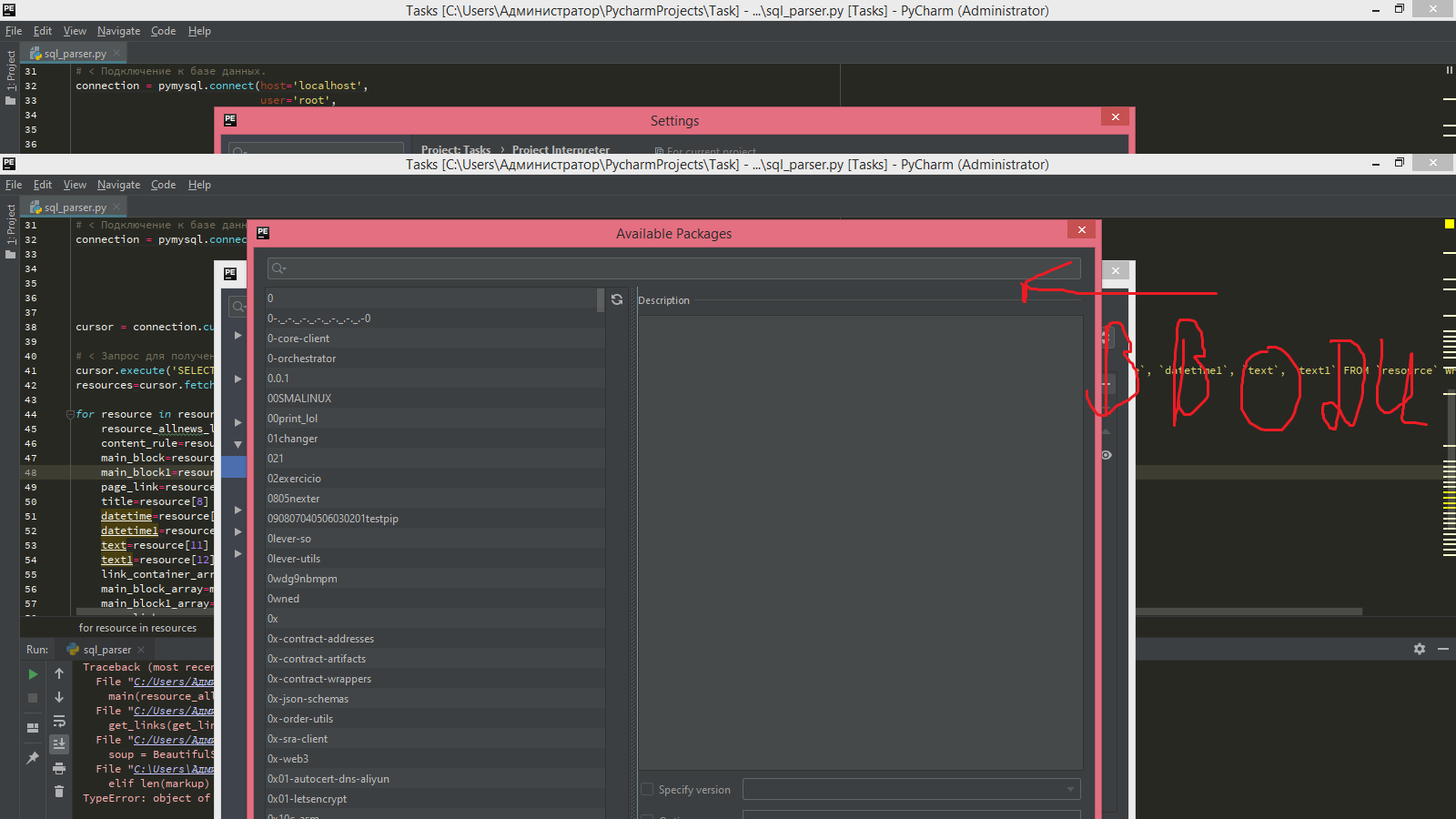Collapse the expanded down-arrow node in Settings tree

[x=238, y=444]
